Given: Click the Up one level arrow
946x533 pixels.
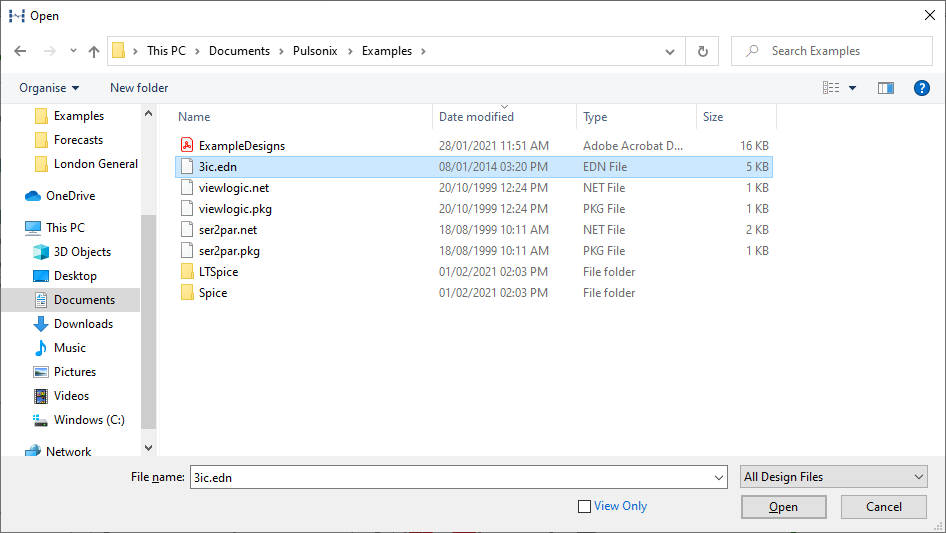Looking at the screenshot, I should (94, 51).
